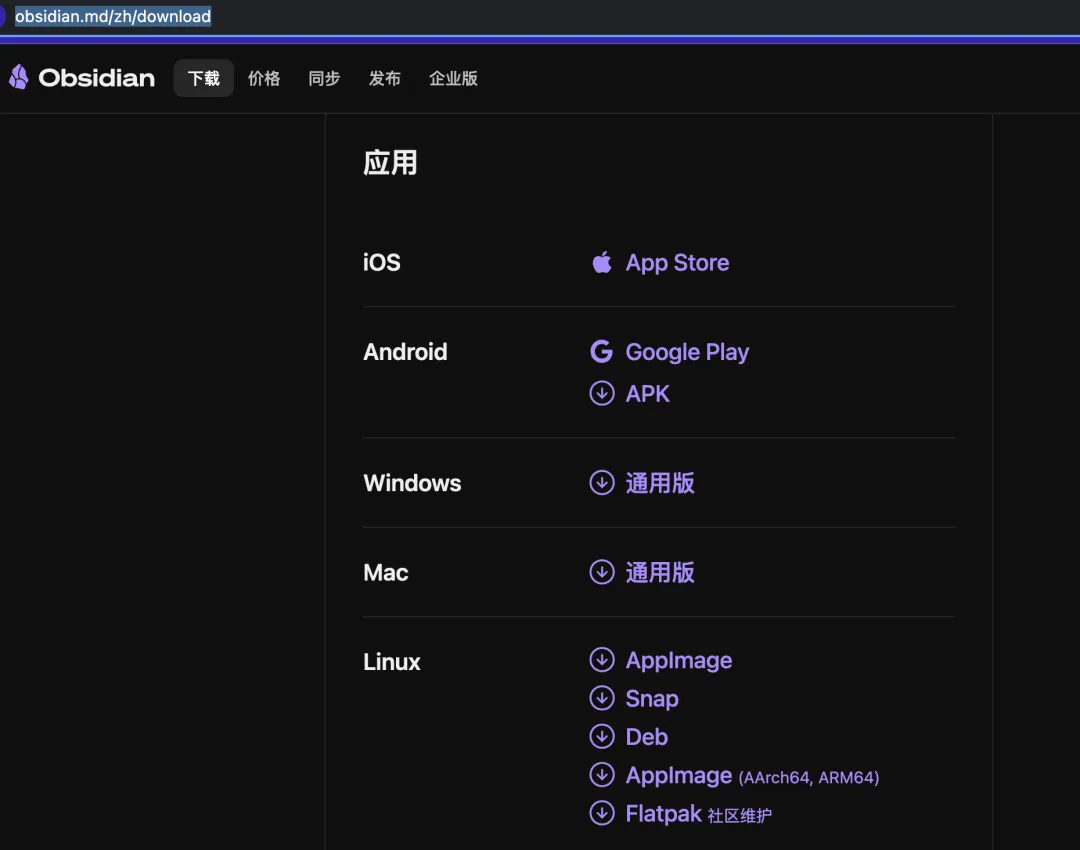Click the download icon beside AppImage AArch64
The height and width of the screenshot is (850, 1080).
tap(602, 775)
